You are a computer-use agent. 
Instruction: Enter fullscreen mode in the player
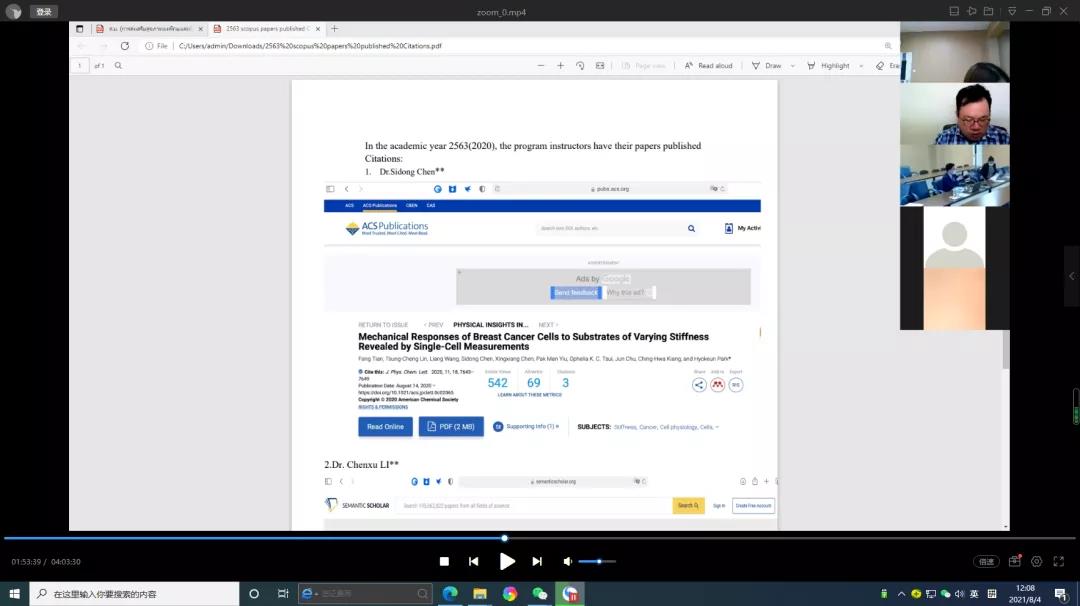1059,561
